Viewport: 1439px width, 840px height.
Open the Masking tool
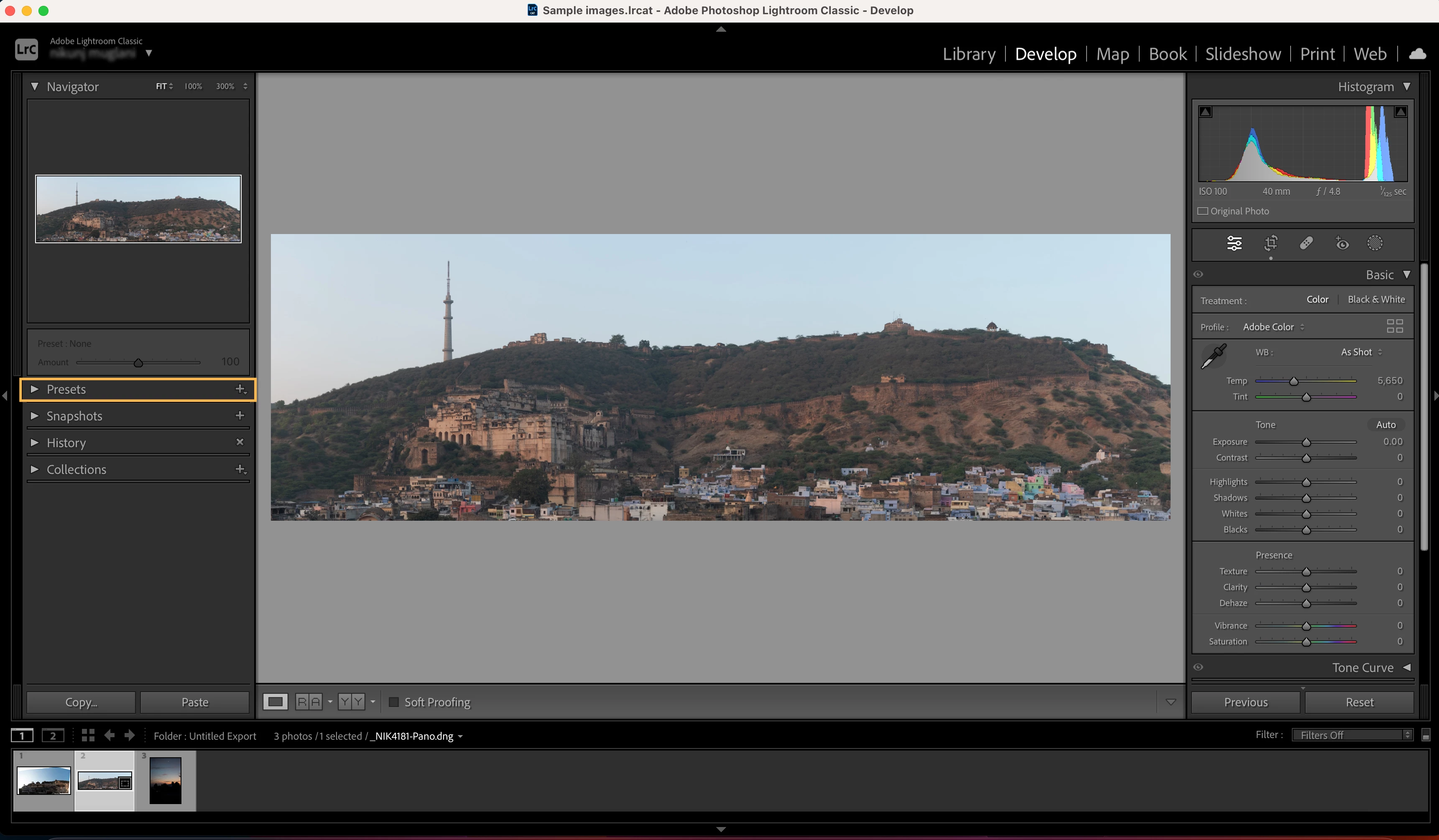click(1375, 244)
